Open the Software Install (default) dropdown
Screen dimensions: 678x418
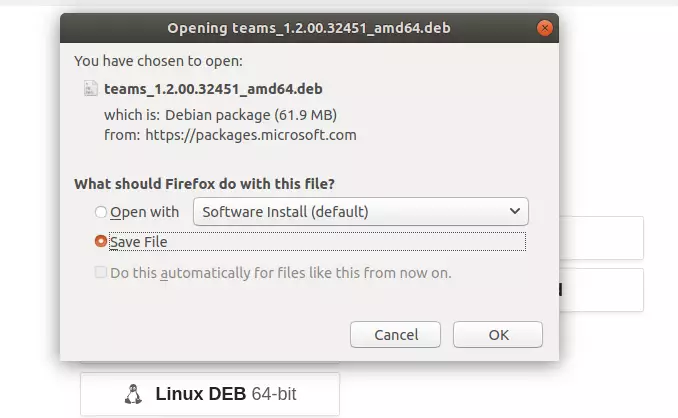[361, 212]
